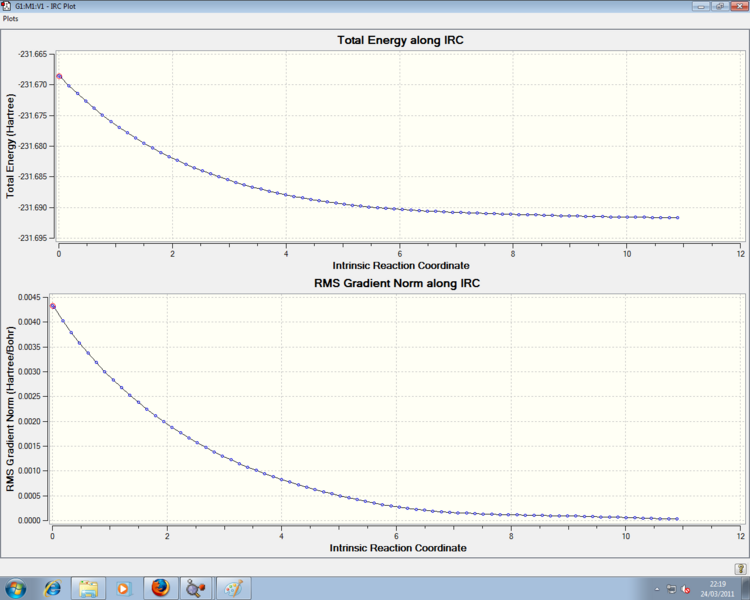Screen dimensions: 750x600
Task: Click the IRC Plot window title icon
Action: pyautogui.click(x=6, y=6)
